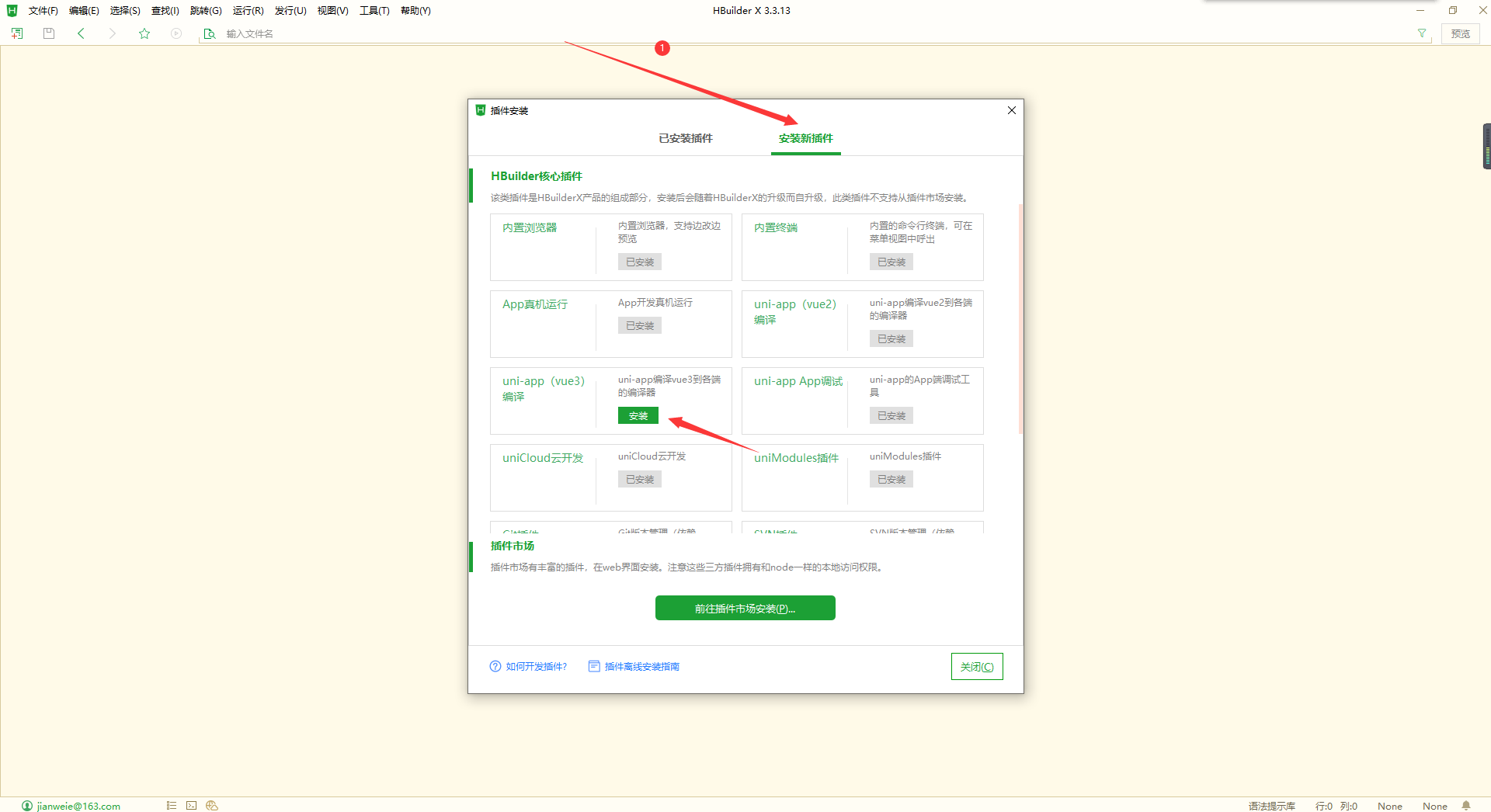Click 已安装 button for uni-app (vue2) 编译

[891, 338]
